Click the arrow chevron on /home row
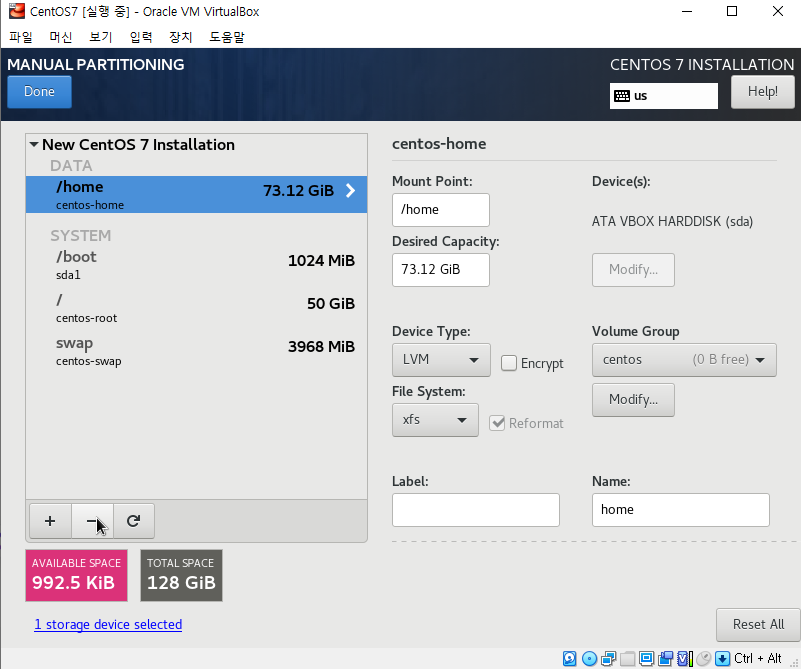 (350, 190)
